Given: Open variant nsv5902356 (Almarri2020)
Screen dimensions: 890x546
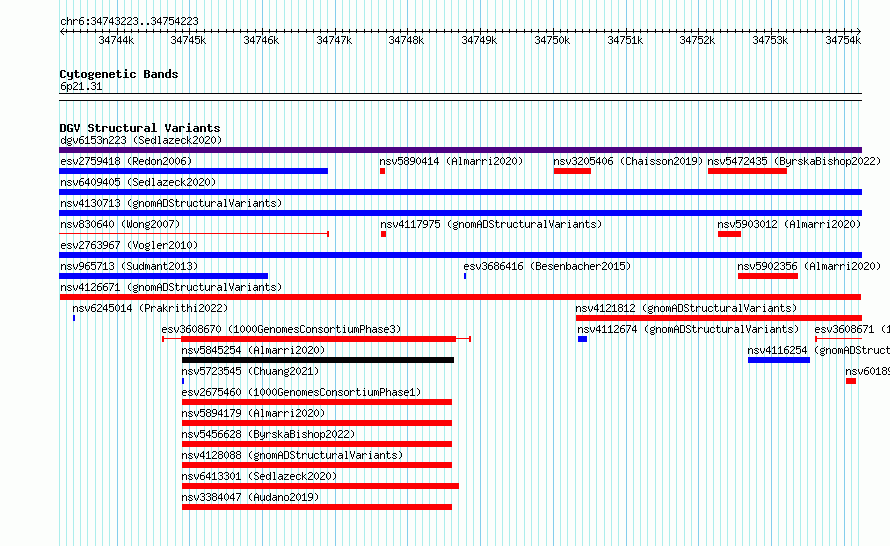Looking at the screenshot, I should click(x=809, y=266).
